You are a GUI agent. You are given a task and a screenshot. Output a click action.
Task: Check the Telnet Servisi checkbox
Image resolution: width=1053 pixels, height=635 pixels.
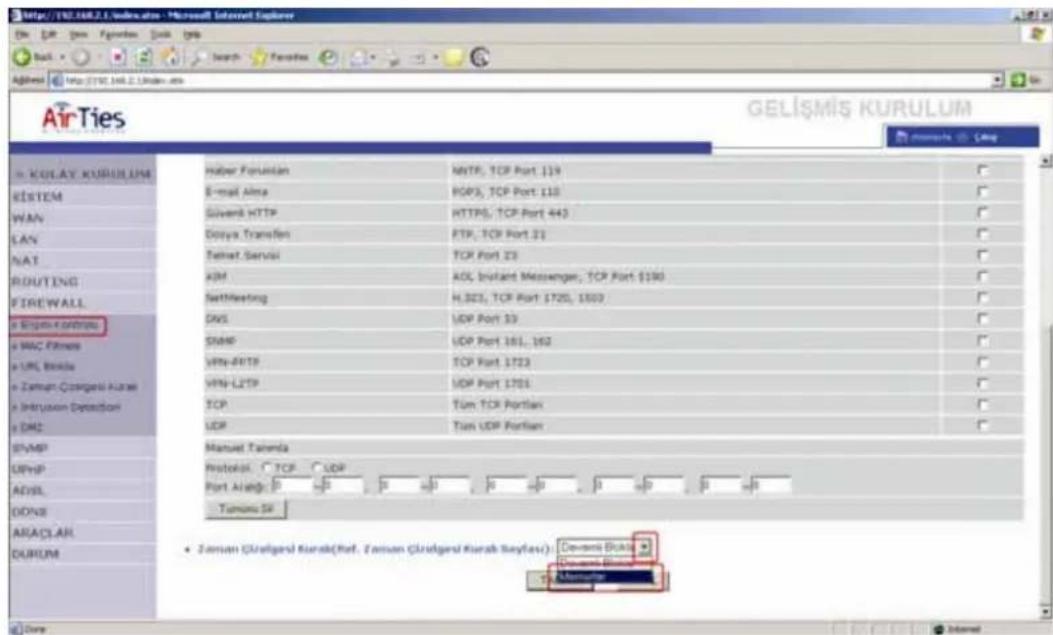[982, 255]
